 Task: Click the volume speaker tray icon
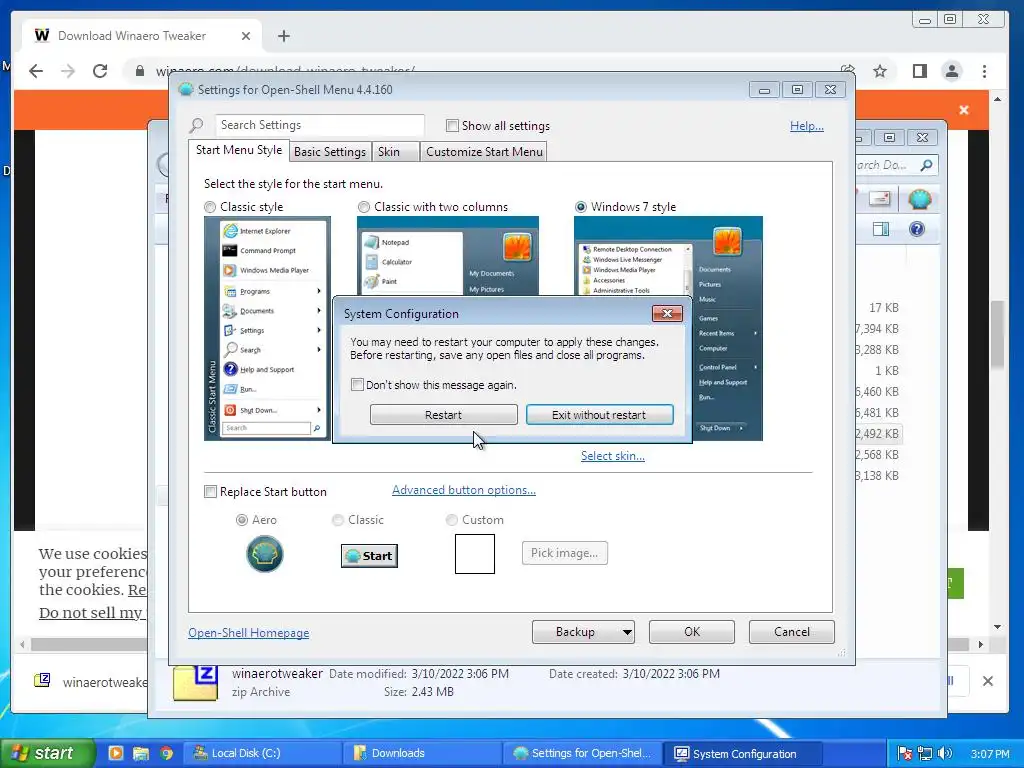tap(944, 753)
